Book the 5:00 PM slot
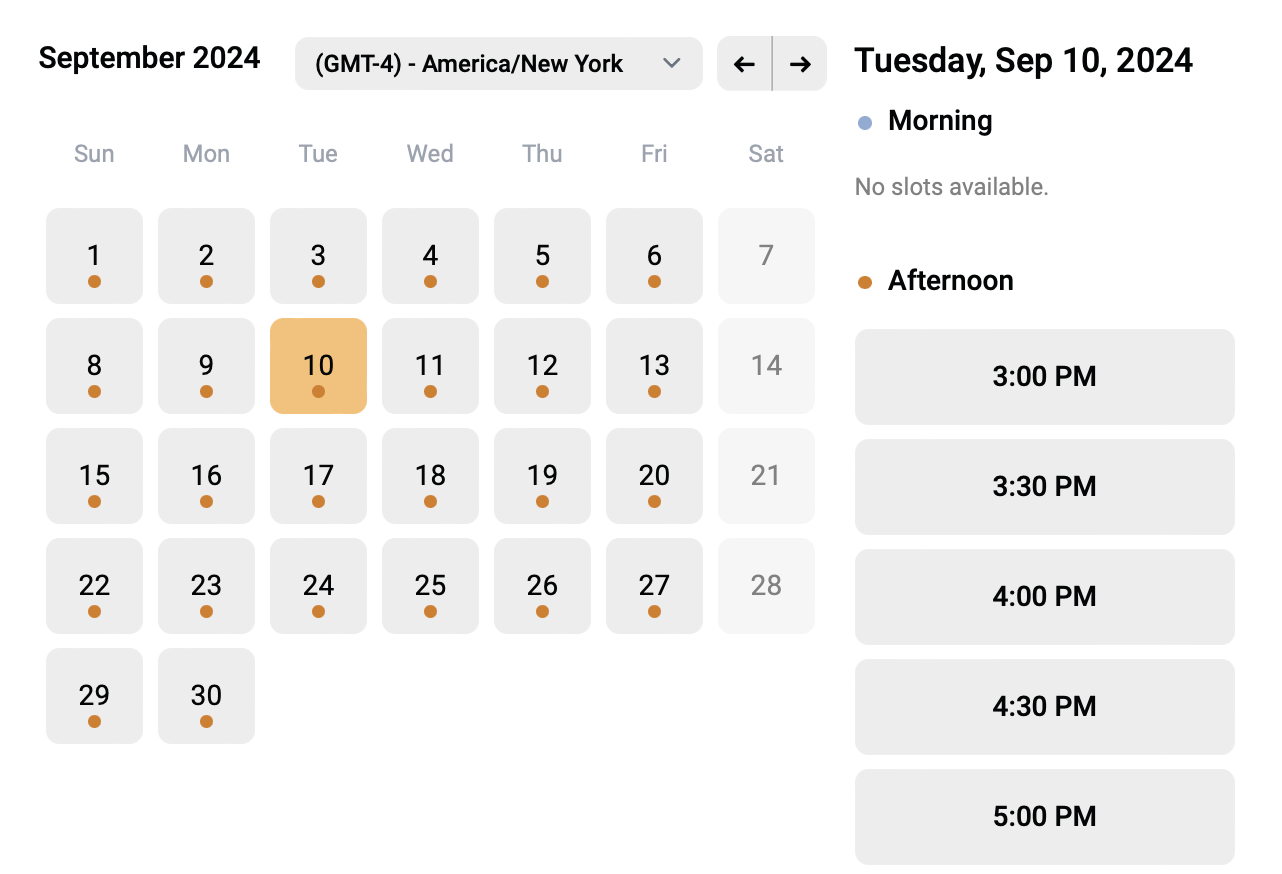This screenshot has height=874, width=1282. 1044,817
